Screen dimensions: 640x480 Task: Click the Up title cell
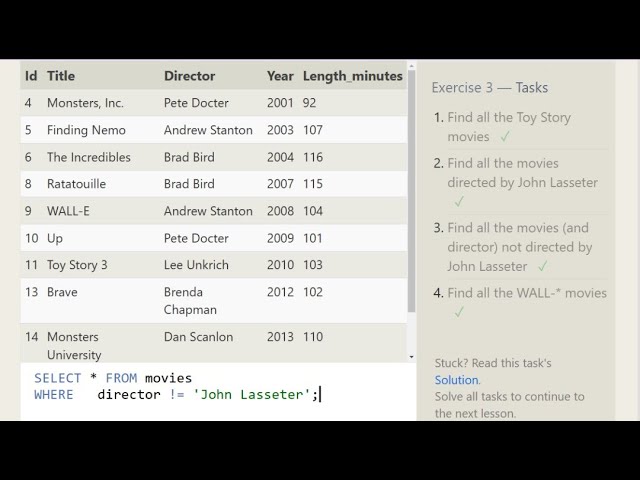(55, 238)
